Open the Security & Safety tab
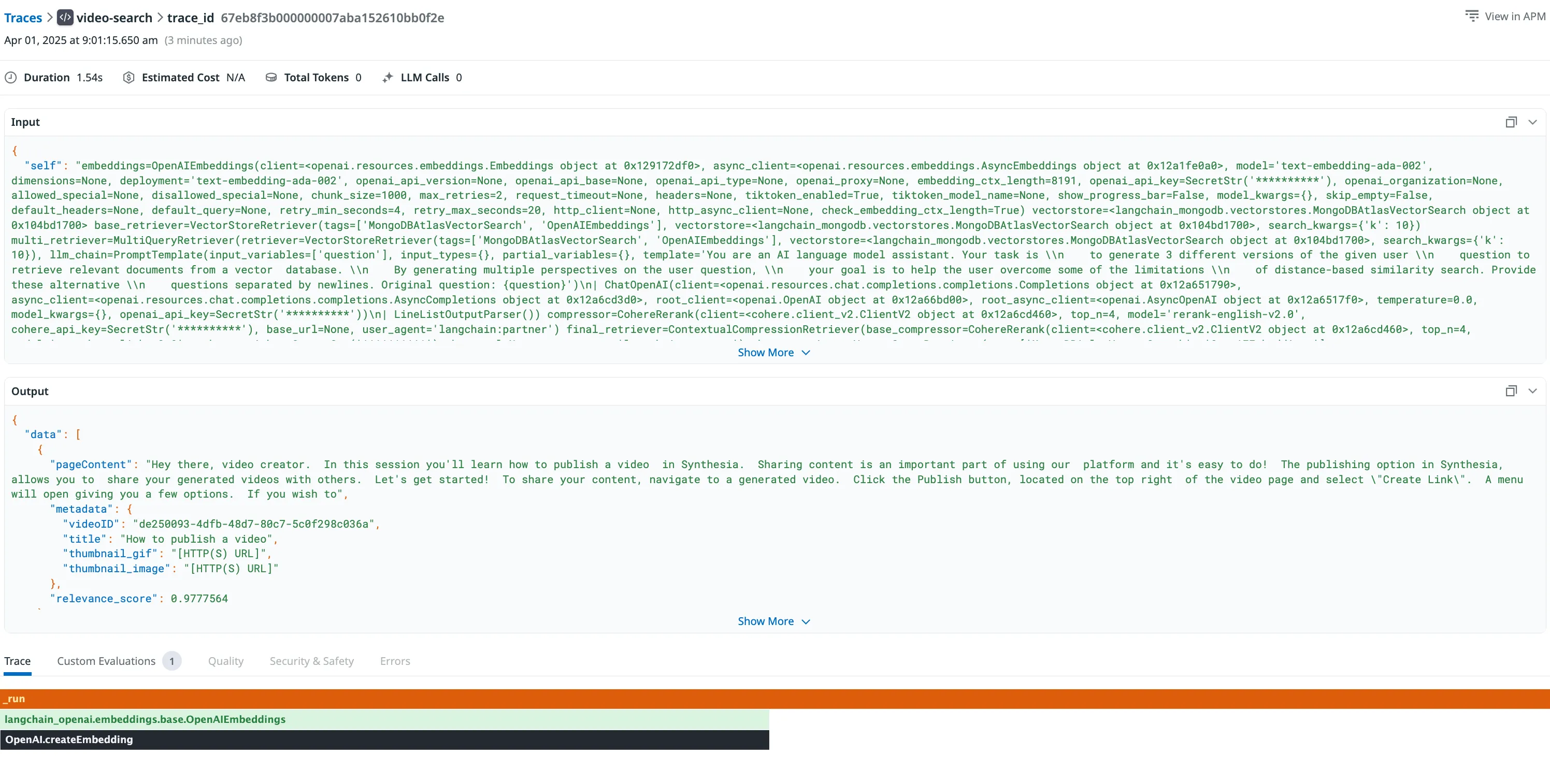Viewport: 1550px width, 784px height. [312, 661]
